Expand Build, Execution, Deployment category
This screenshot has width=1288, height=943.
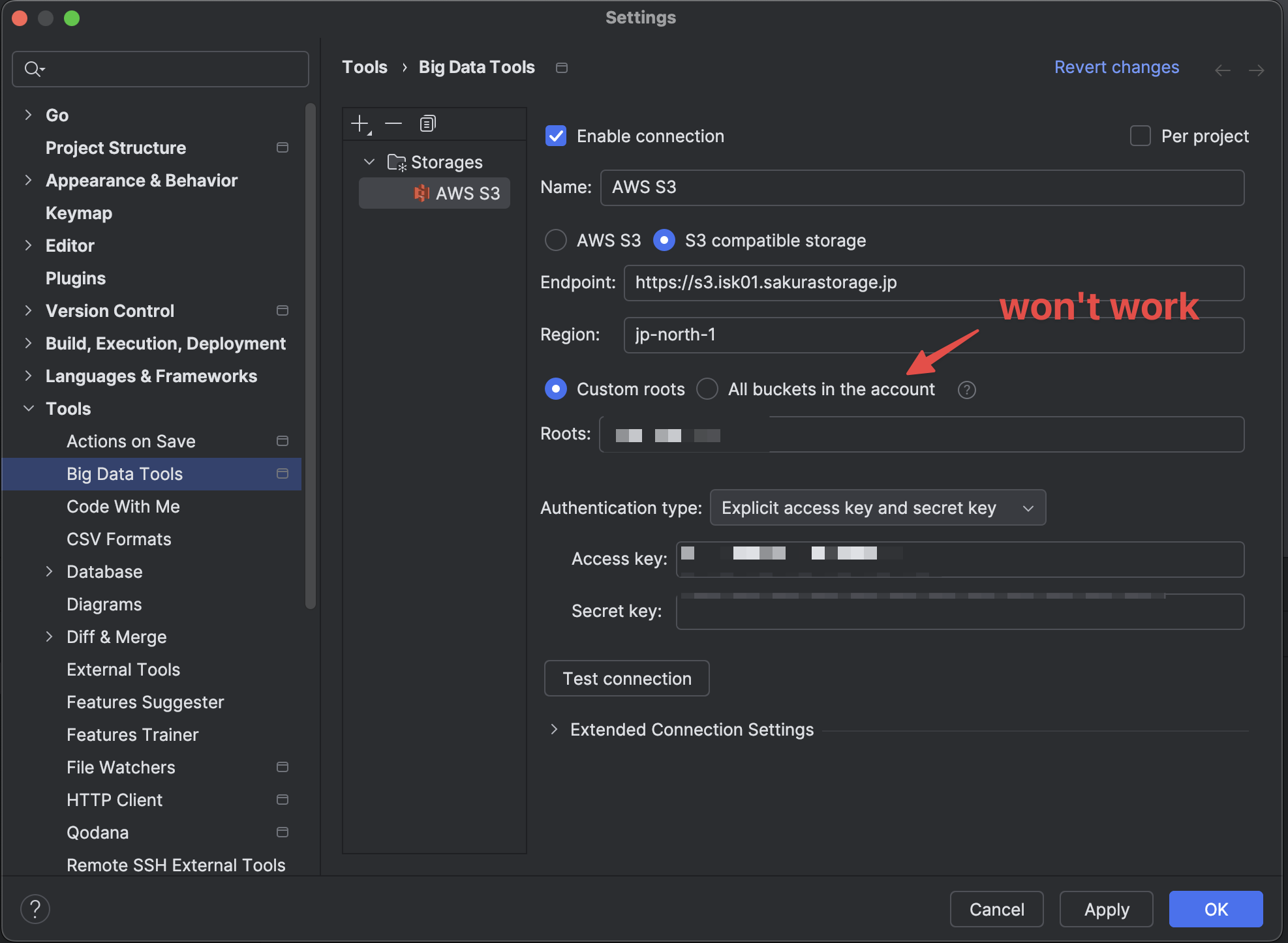tap(28, 343)
